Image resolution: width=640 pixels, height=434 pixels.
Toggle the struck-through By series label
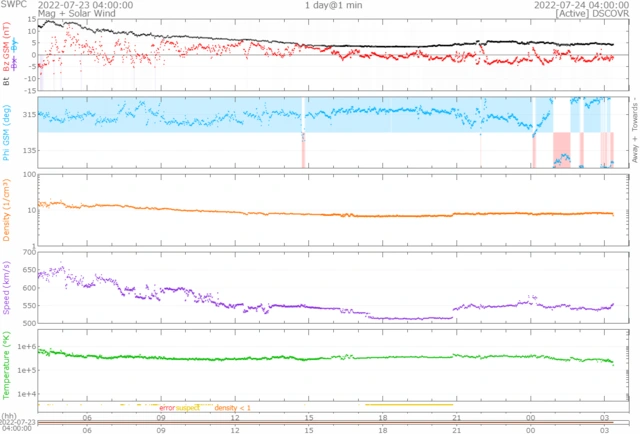click(x=14, y=44)
